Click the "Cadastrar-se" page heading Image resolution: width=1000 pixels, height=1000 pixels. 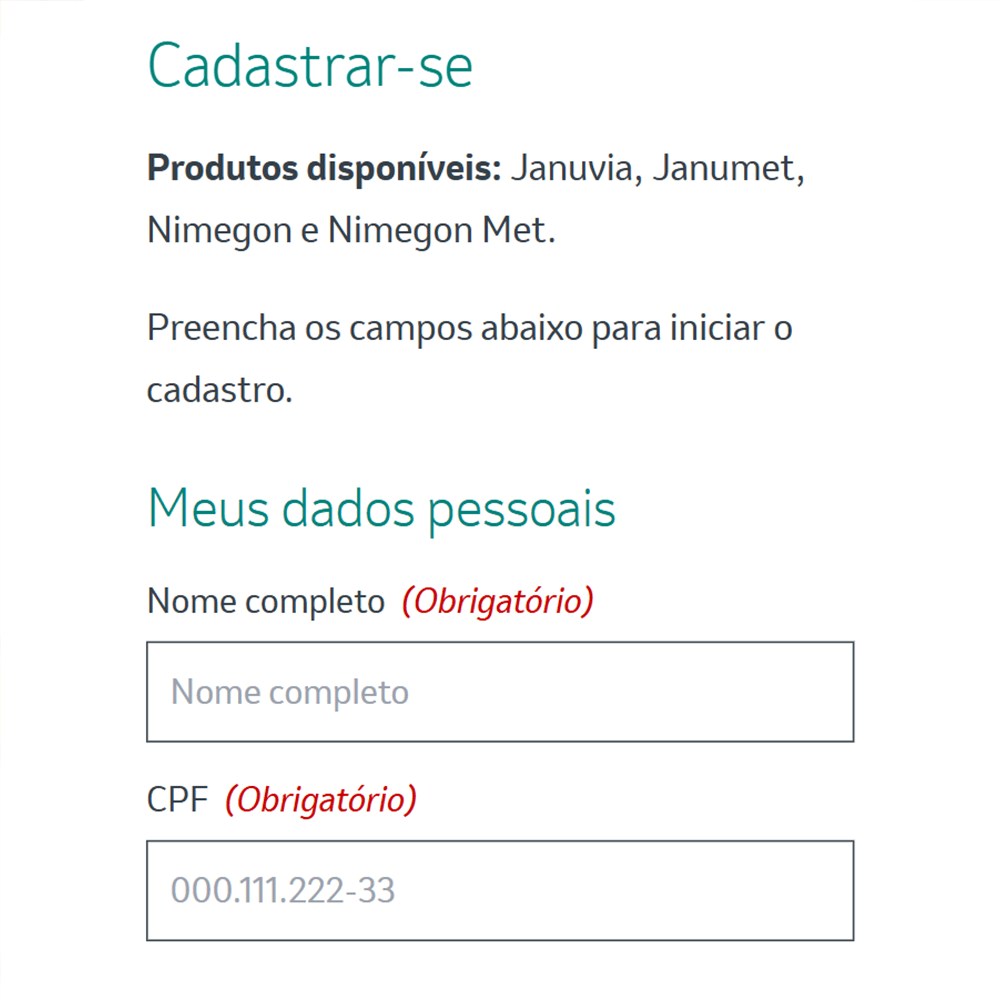point(310,68)
